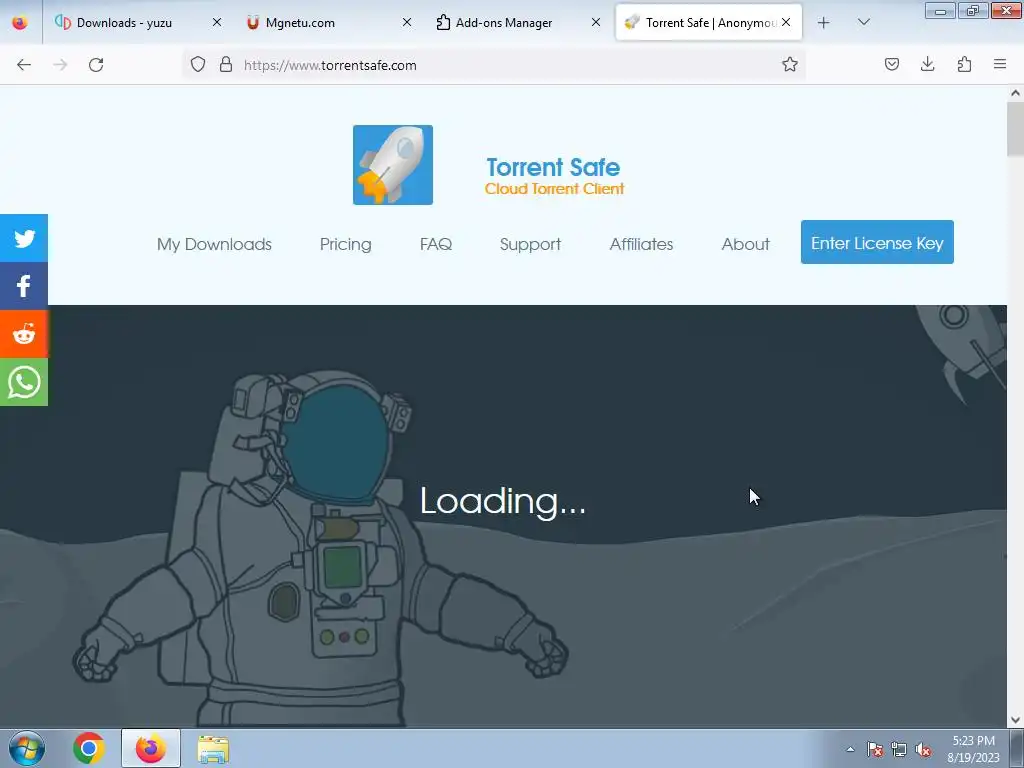Click the scrollbar down arrow
Screen dimensions: 1024x768
pyautogui.click(x=1016, y=720)
